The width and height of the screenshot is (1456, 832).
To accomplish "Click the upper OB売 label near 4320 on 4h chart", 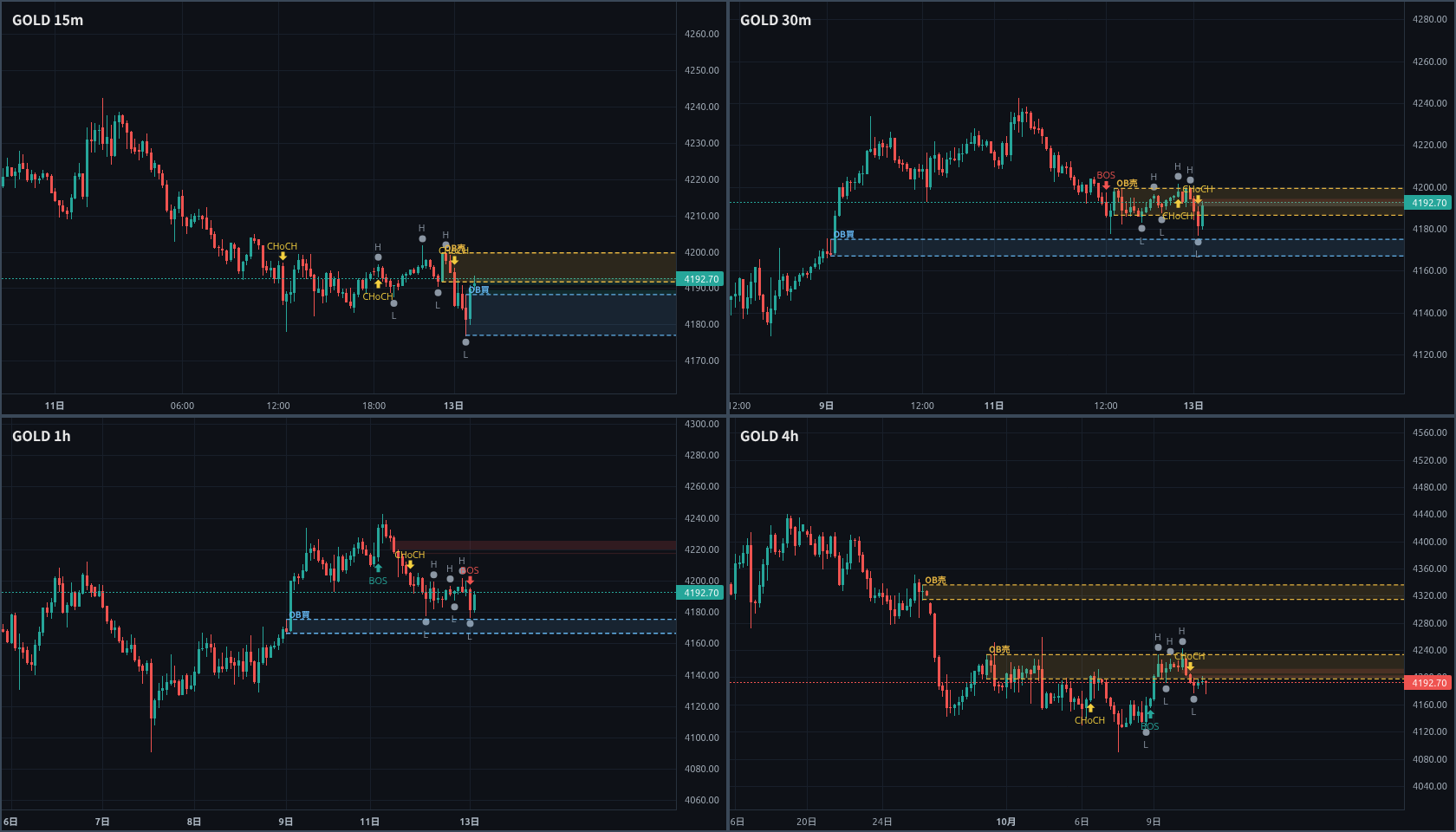I will 935,581.
